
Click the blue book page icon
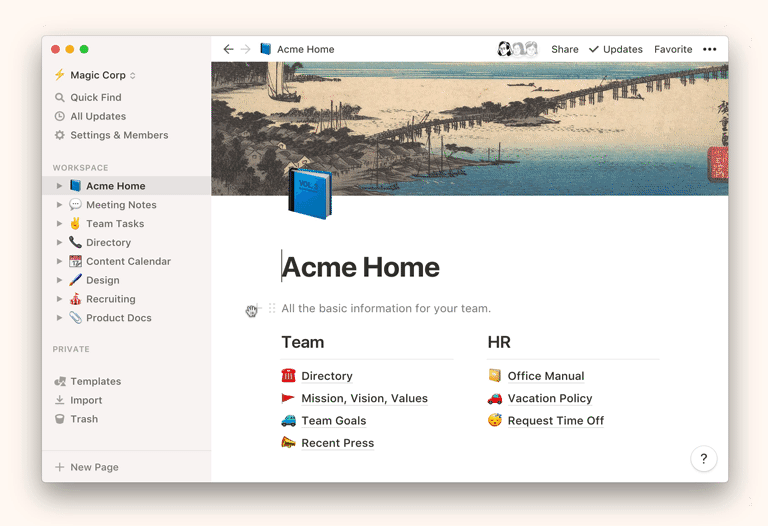click(x=309, y=193)
